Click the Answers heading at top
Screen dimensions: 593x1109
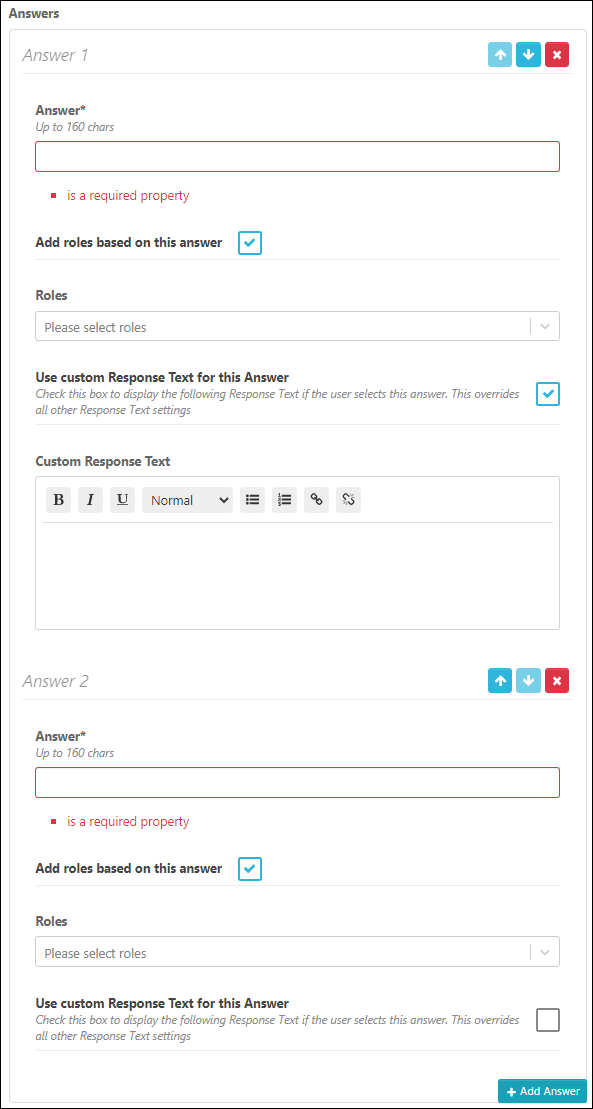pos(34,13)
